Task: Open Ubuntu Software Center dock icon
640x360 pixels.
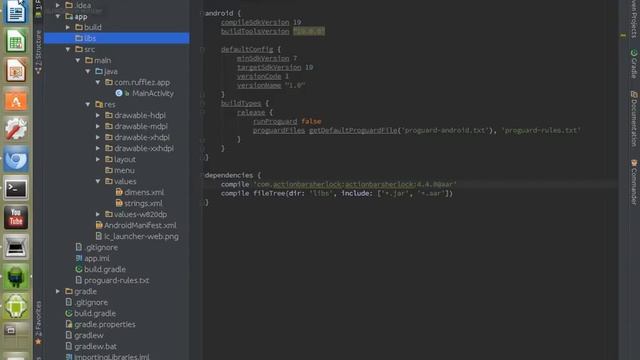Action: pyautogui.click(x=16, y=100)
